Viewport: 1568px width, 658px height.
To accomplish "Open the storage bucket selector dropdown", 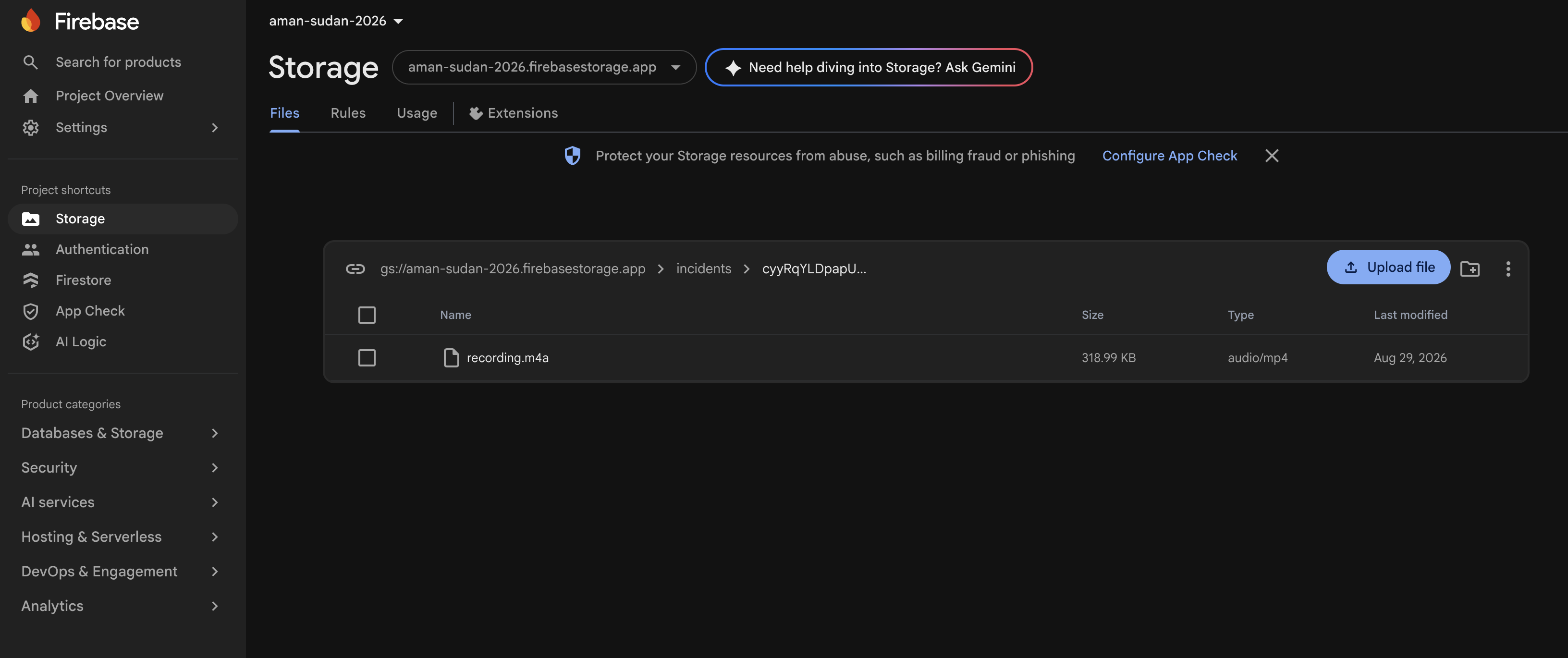I will tap(544, 67).
